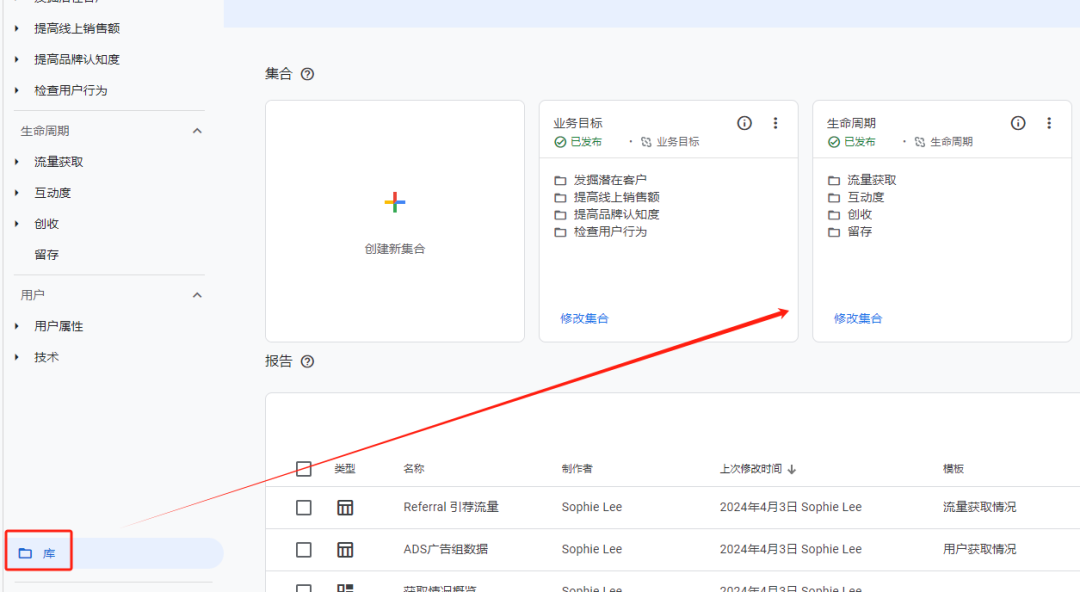Sort by 模板 column header
Viewport: 1080px width, 592px height.
[x=953, y=469]
